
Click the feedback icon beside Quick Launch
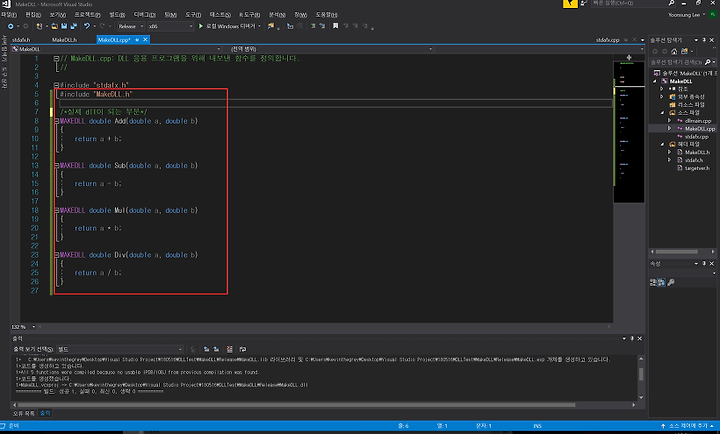coord(584,3)
